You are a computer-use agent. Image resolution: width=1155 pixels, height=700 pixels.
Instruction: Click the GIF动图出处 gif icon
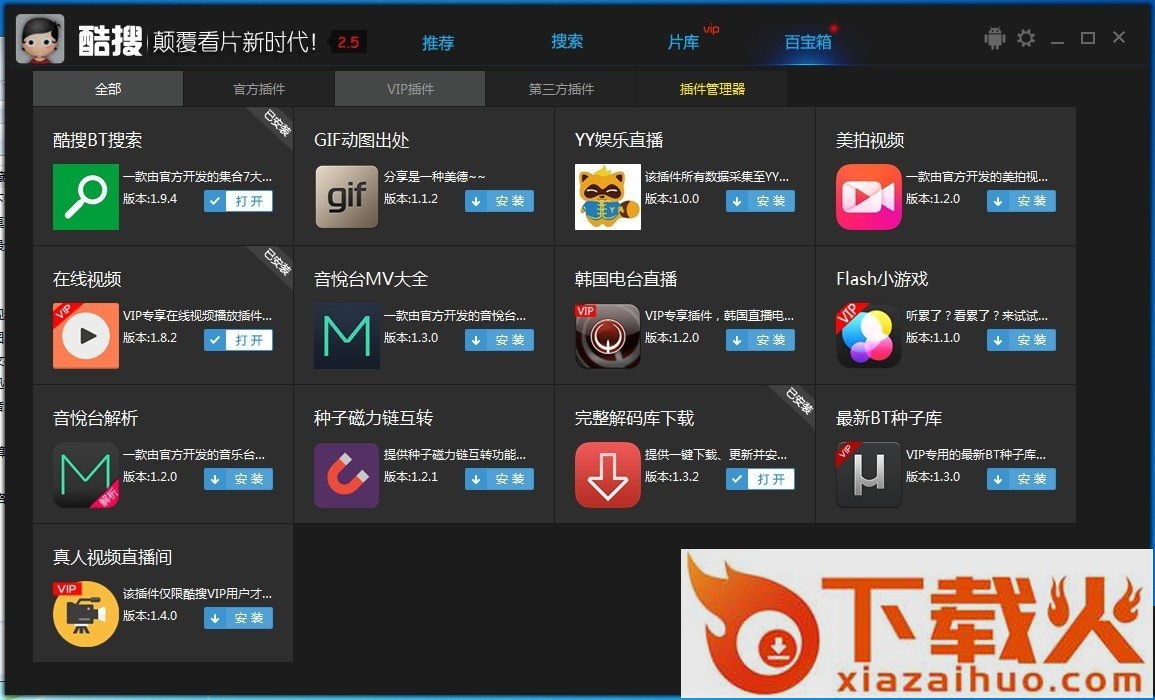coord(346,197)
